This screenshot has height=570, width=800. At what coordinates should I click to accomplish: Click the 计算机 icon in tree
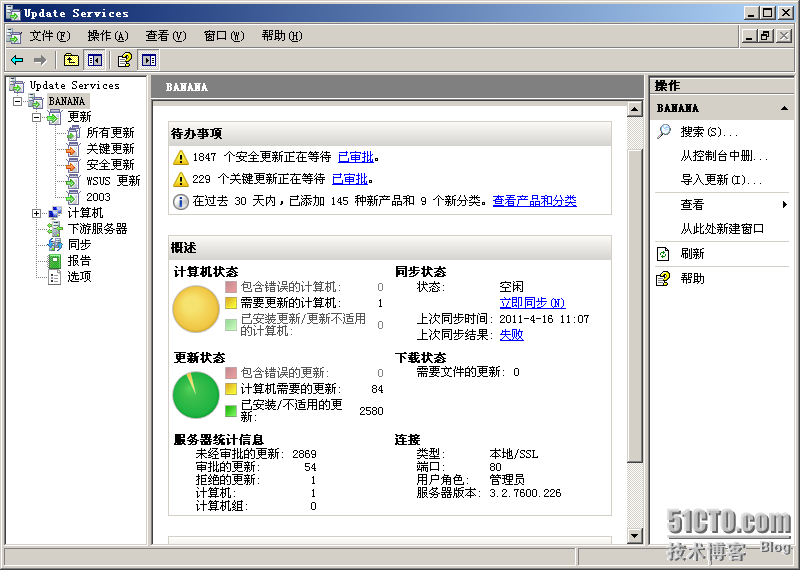pos(55,213)
